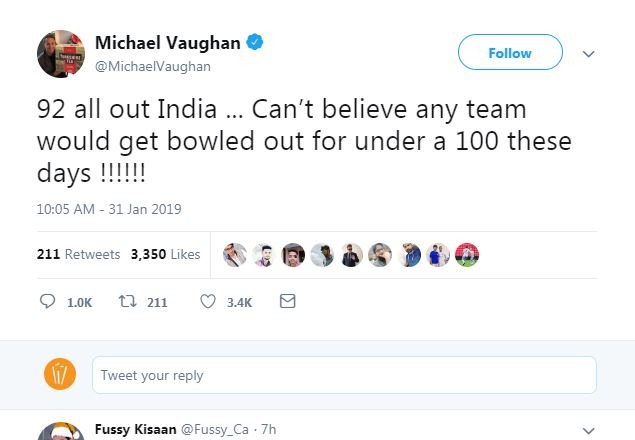The width and height of the screenshot is (635, 440).
Task: Click the blue verified badge
Action: tap(256, 43)
